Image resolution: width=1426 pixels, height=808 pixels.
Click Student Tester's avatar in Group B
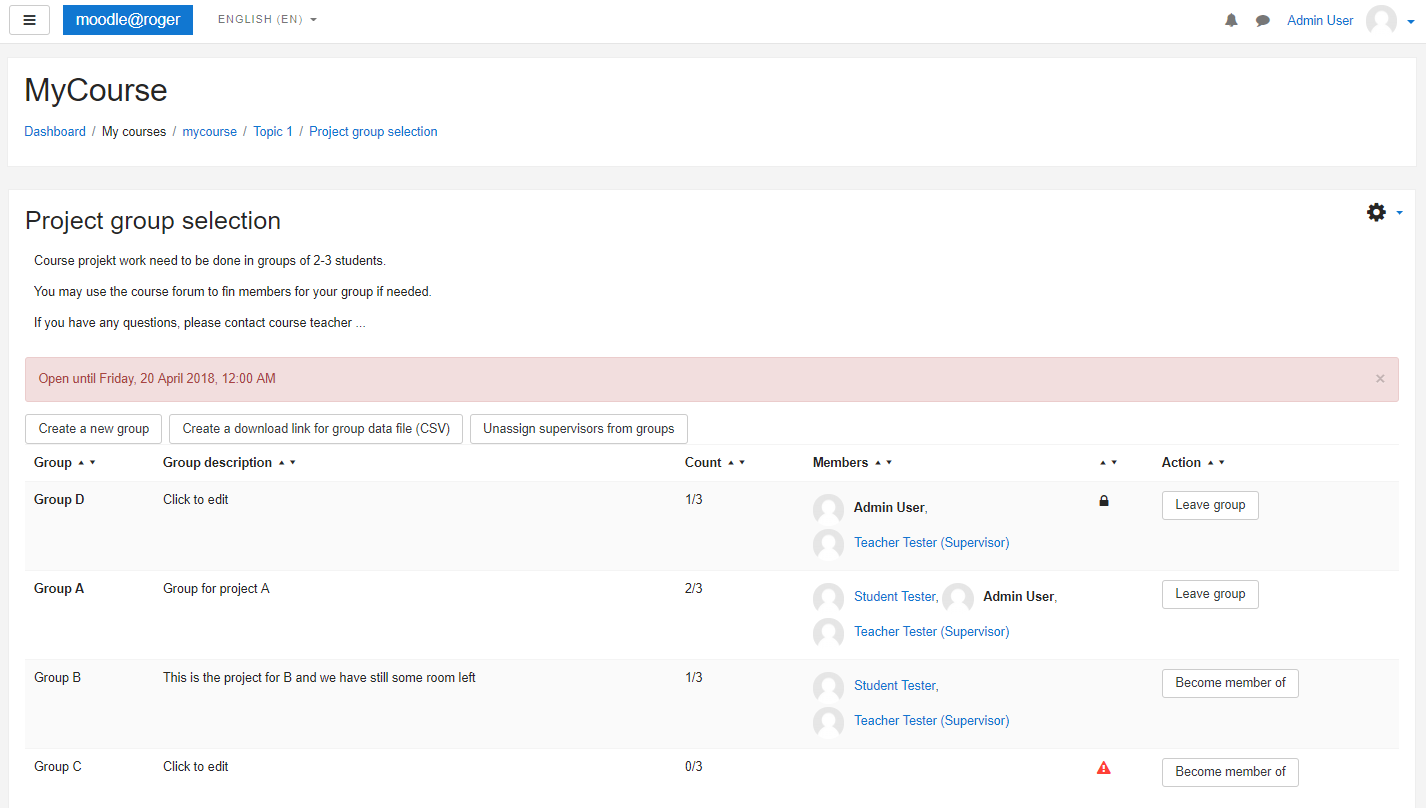tap(828, 686)
